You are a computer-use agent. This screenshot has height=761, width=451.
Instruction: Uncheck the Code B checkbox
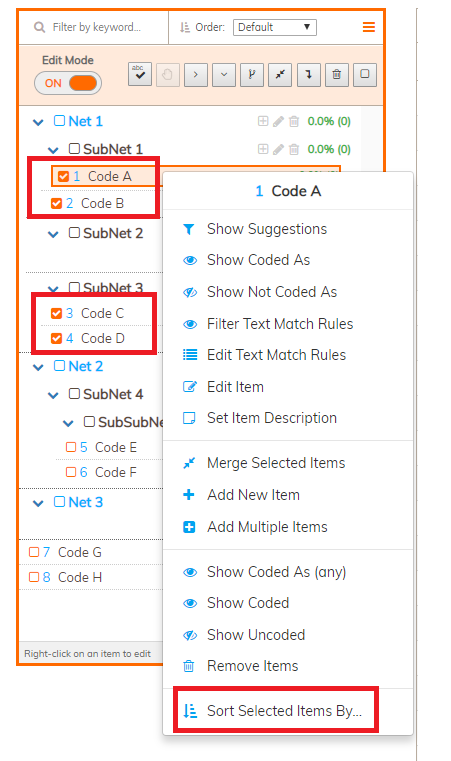coord(56,203)
